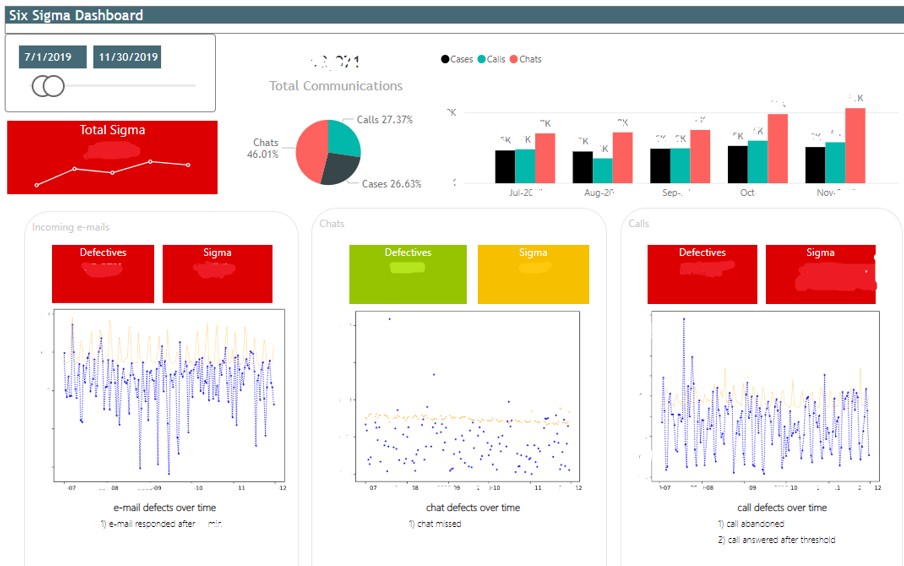This screenshot has height=566, width=904.
Task: Select the Incoming e-mails Defectives card
Action: point(103,272)
